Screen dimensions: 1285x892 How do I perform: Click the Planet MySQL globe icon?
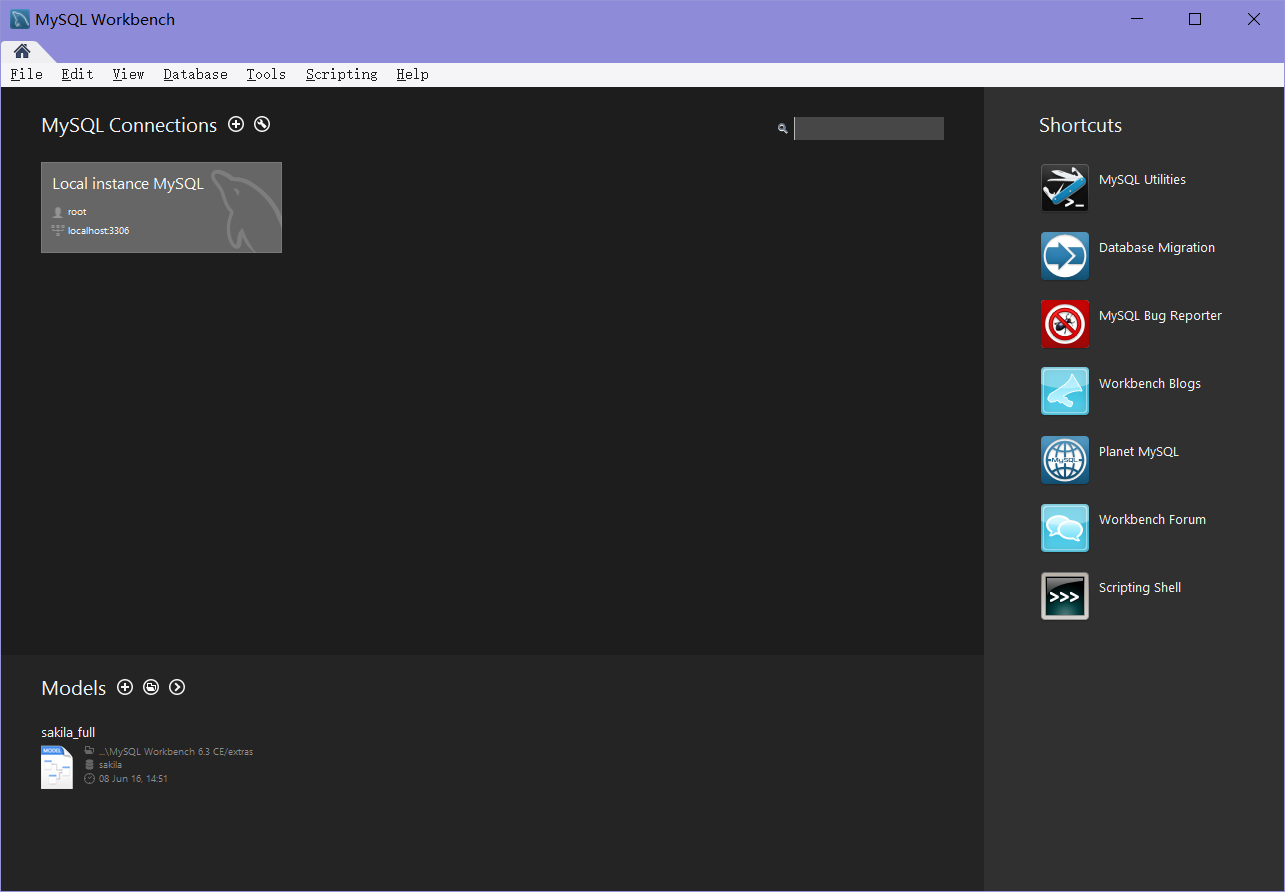(1064, 460)
